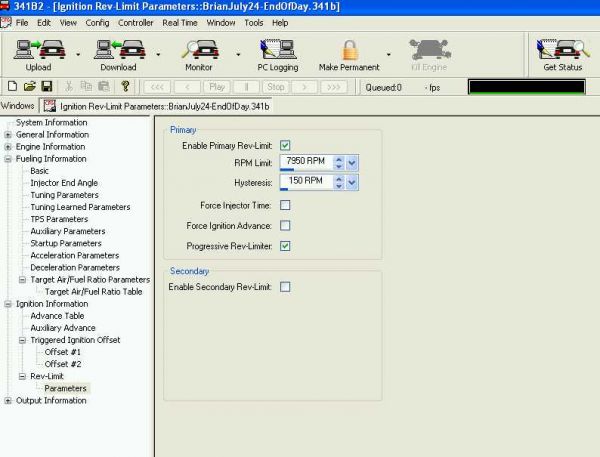
Task: Click the open folder icon
Action: pos(30,87)
